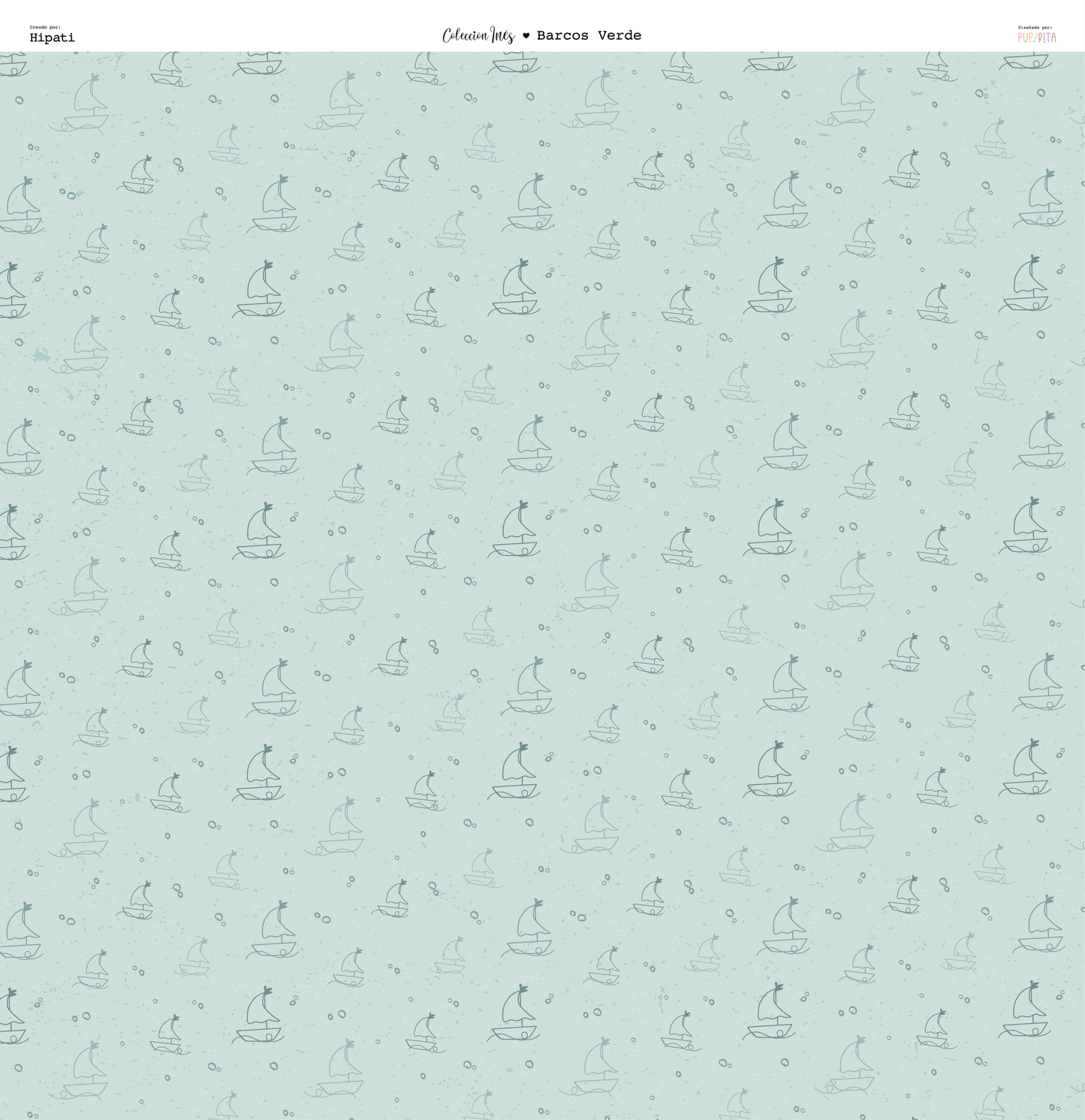Click the capital H in Hipati
The height and width of the screenshot is (1120, 1085).
point(35,38)
